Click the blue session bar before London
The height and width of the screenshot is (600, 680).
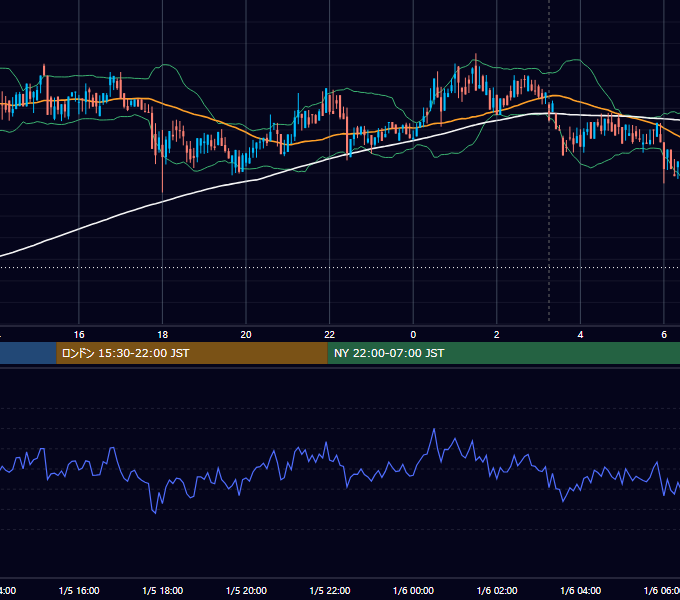coord(28,353)
